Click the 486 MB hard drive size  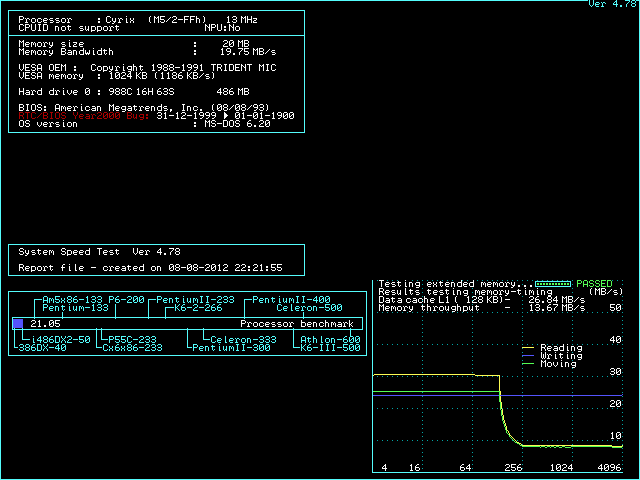pyautogui.click(x=233, y=92)
